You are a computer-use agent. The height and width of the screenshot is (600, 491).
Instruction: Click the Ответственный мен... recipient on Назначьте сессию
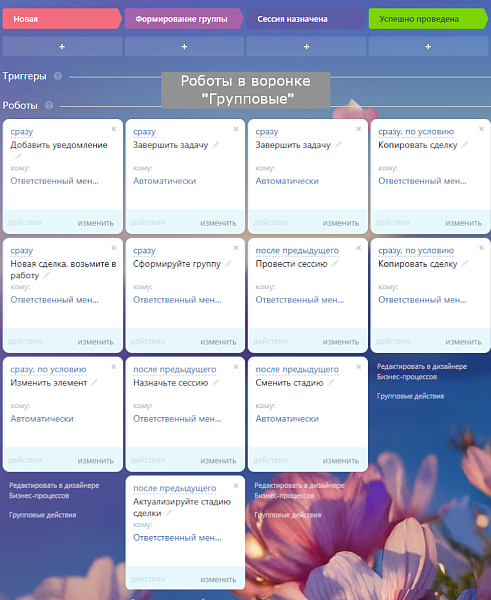click(177, 419)
